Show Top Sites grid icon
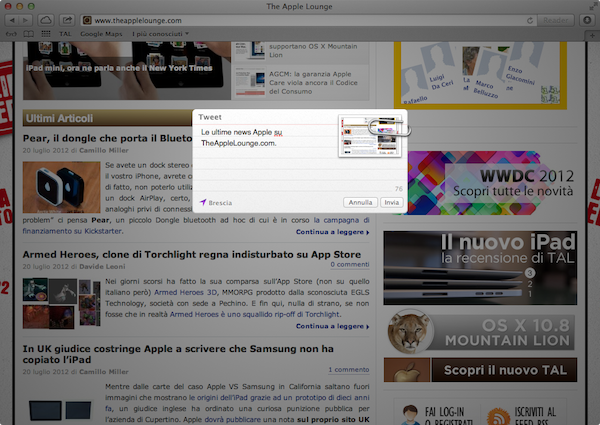 tap(46, 34)
